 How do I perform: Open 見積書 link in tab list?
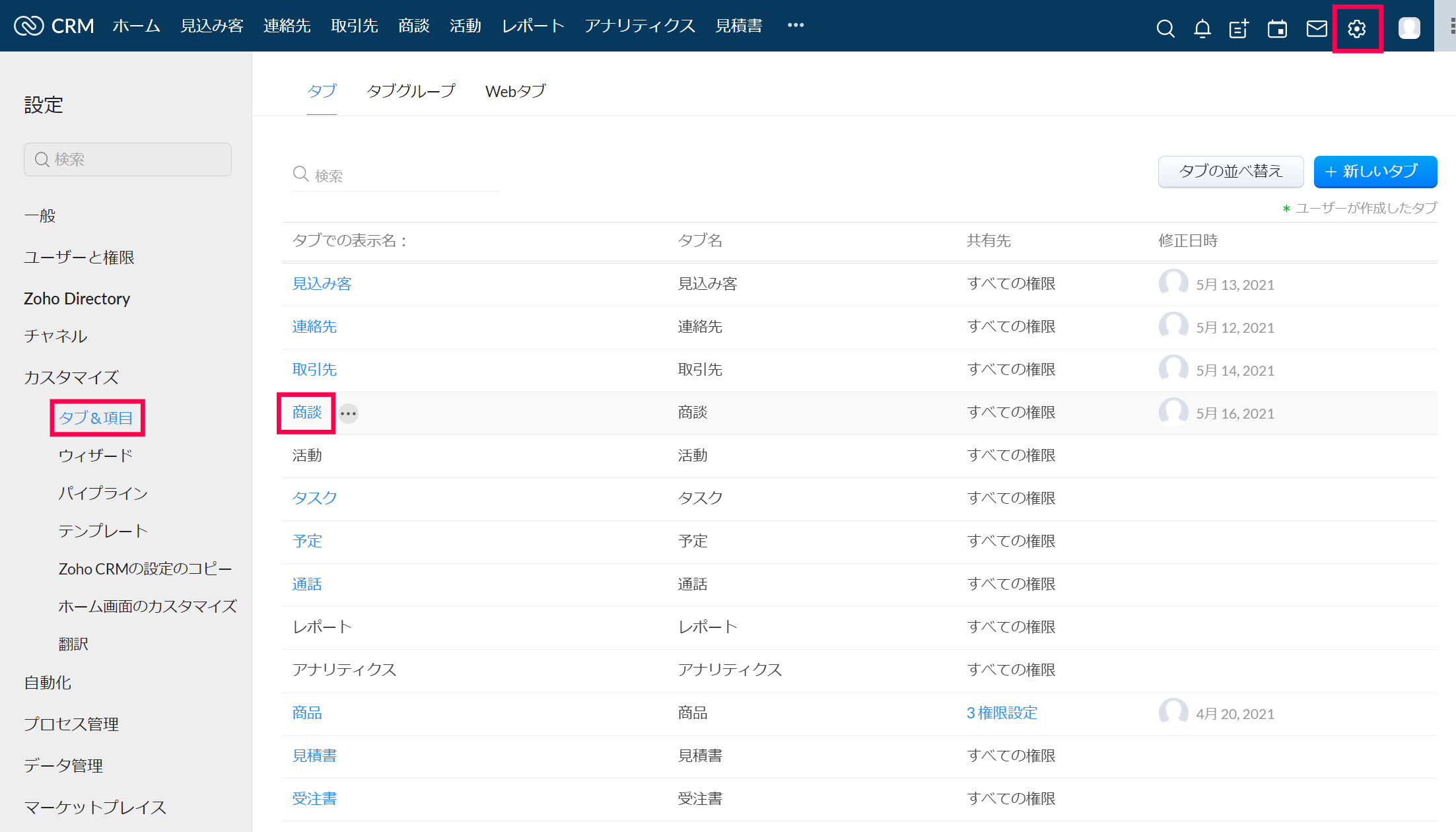pyautogui.click(x=315, y=756)
